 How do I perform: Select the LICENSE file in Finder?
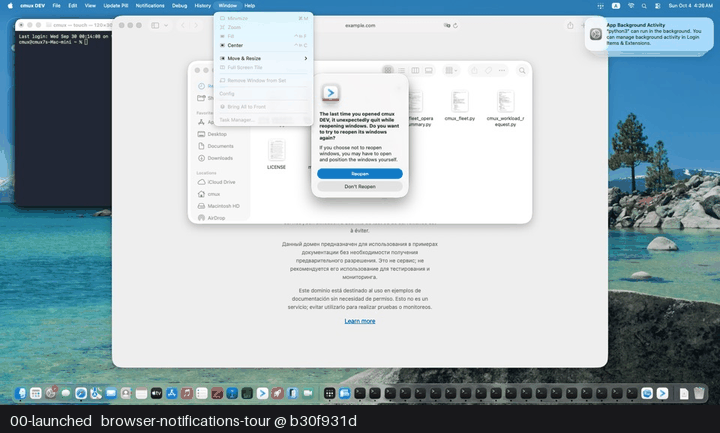pos(276,155)
